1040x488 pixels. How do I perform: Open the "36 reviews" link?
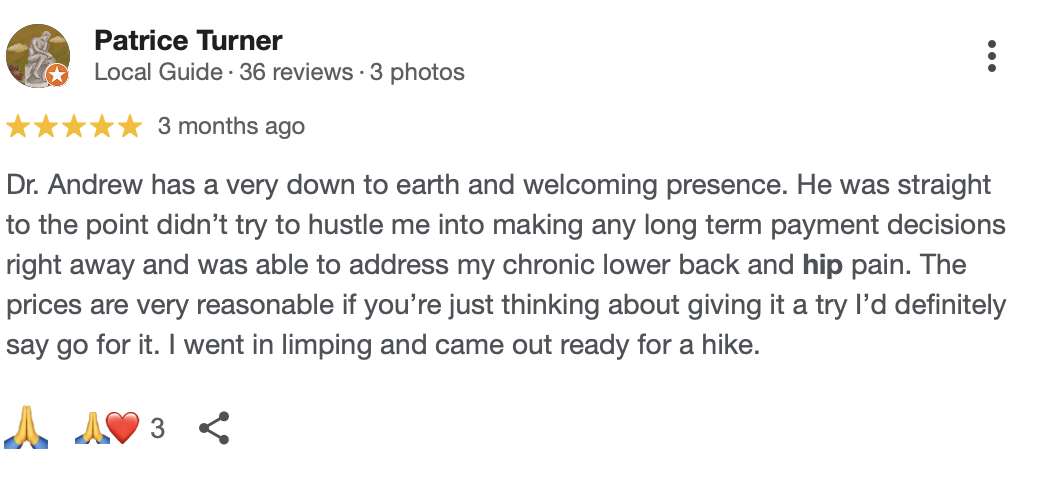click(296, 73)
